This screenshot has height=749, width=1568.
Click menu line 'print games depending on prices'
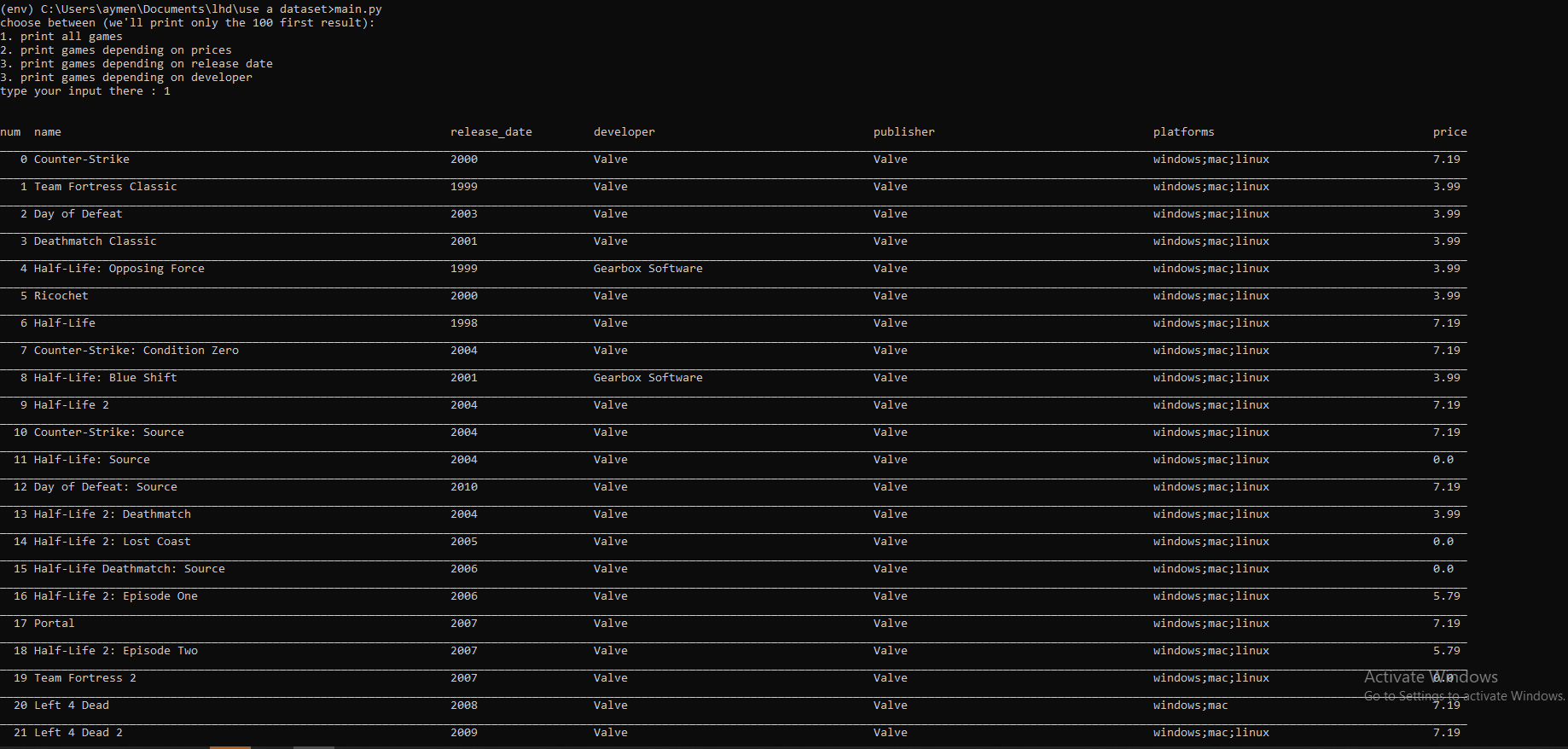(x=116, y=50)
